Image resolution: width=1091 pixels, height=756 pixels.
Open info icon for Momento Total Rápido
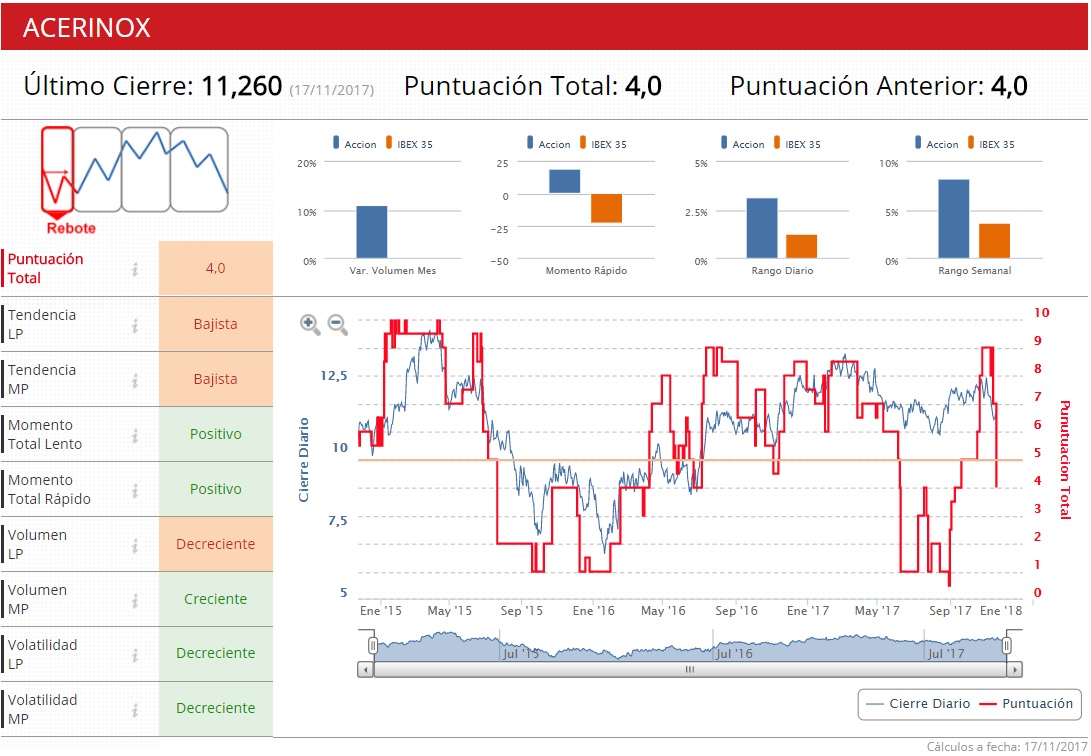click(135, 490)
